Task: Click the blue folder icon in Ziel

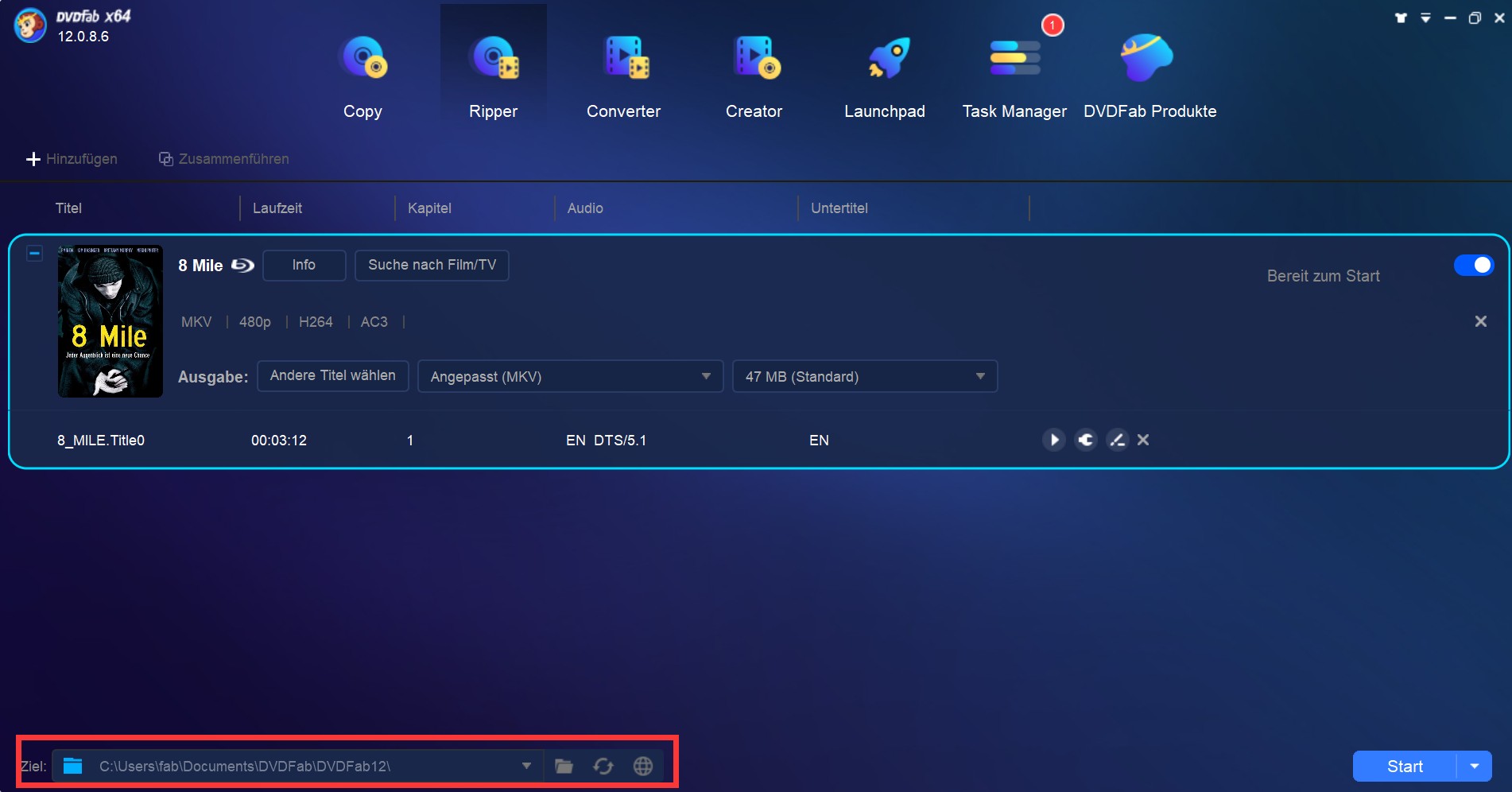Action: [x=73, y=766]
